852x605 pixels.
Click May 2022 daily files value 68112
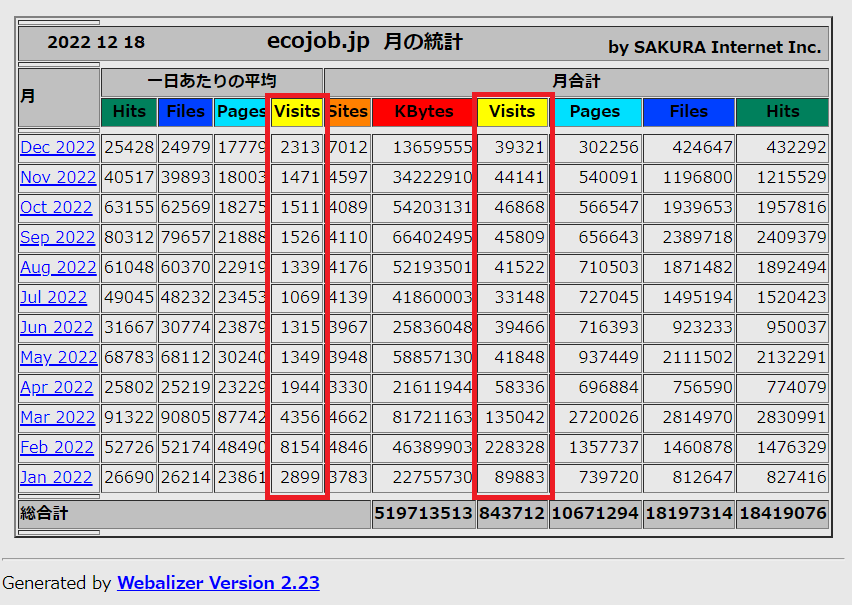point(185,358)
